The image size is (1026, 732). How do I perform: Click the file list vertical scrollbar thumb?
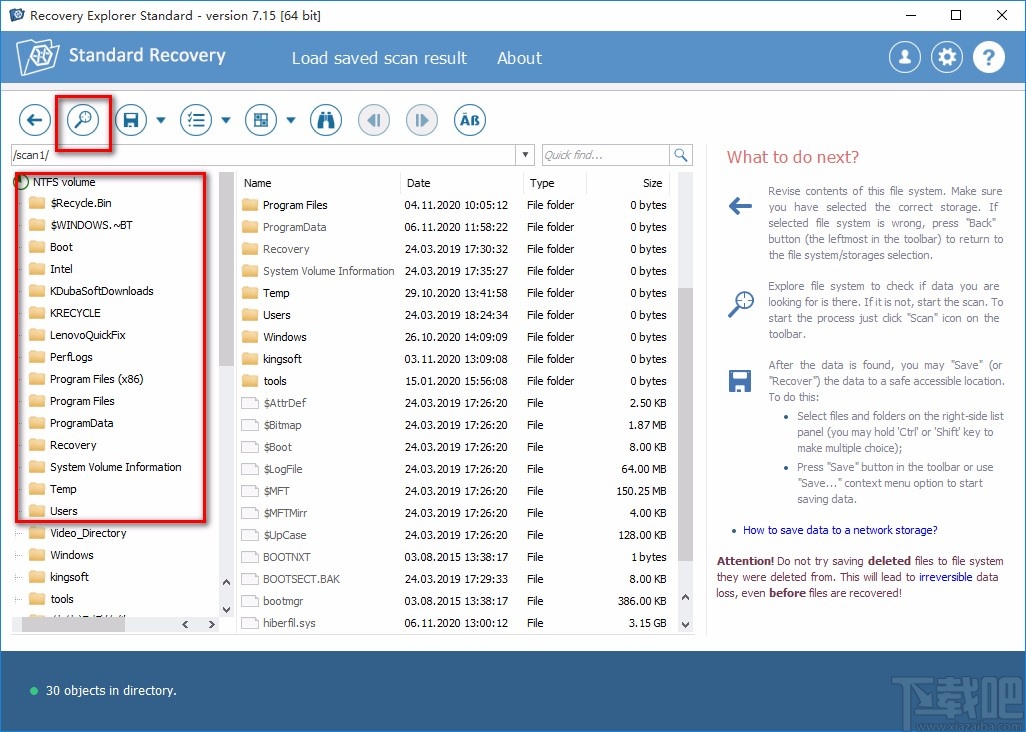686,424
